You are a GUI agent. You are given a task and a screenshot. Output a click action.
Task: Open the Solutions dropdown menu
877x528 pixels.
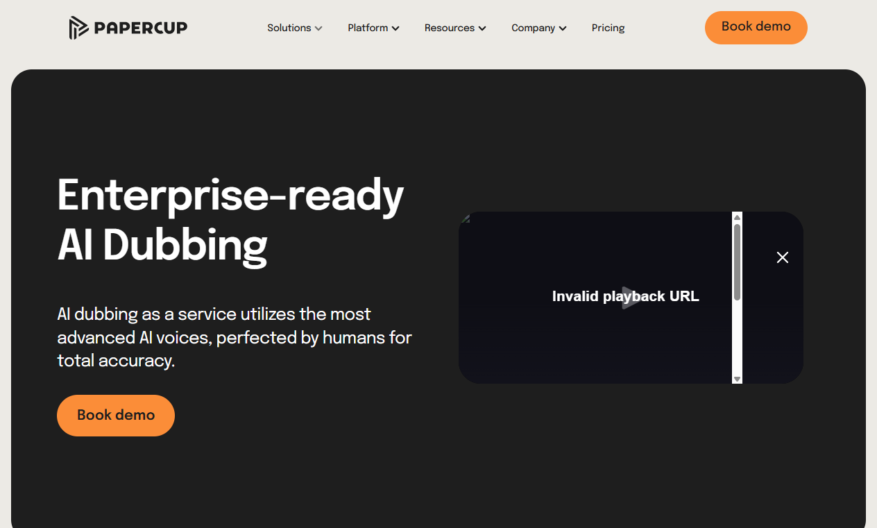point(294,28)
